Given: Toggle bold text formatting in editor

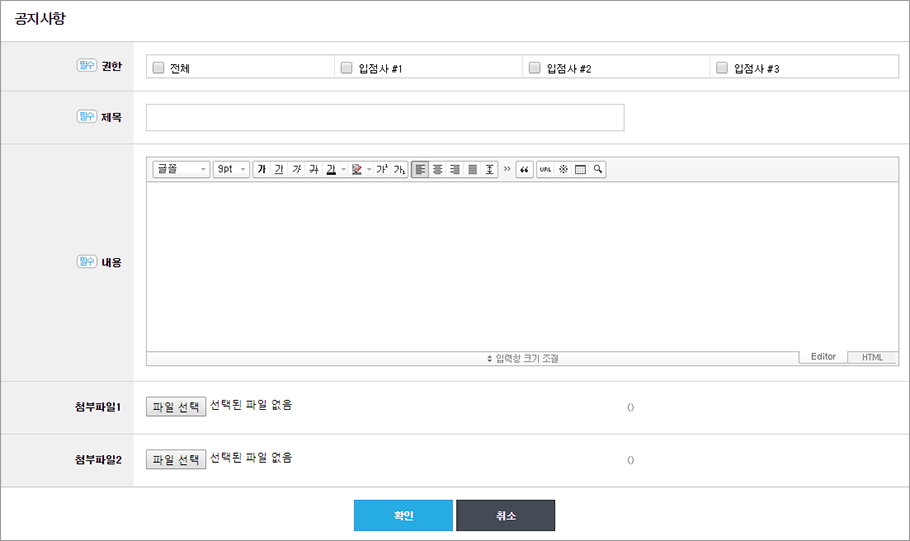Looking at the screenshot, I should (262, 169).
